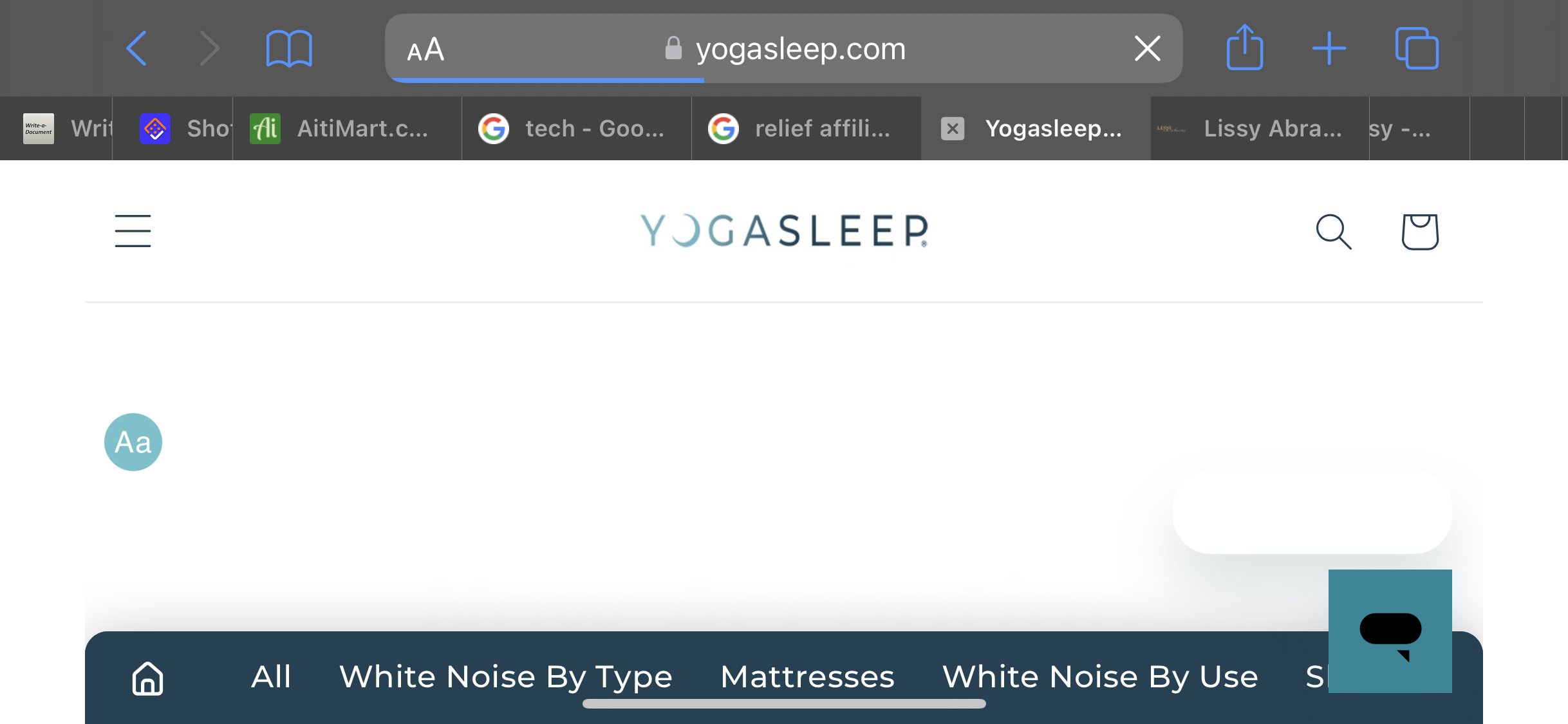Click the Aa accessibility text-size button
Screen dimensions: 1568x724
tap(133, 442)
